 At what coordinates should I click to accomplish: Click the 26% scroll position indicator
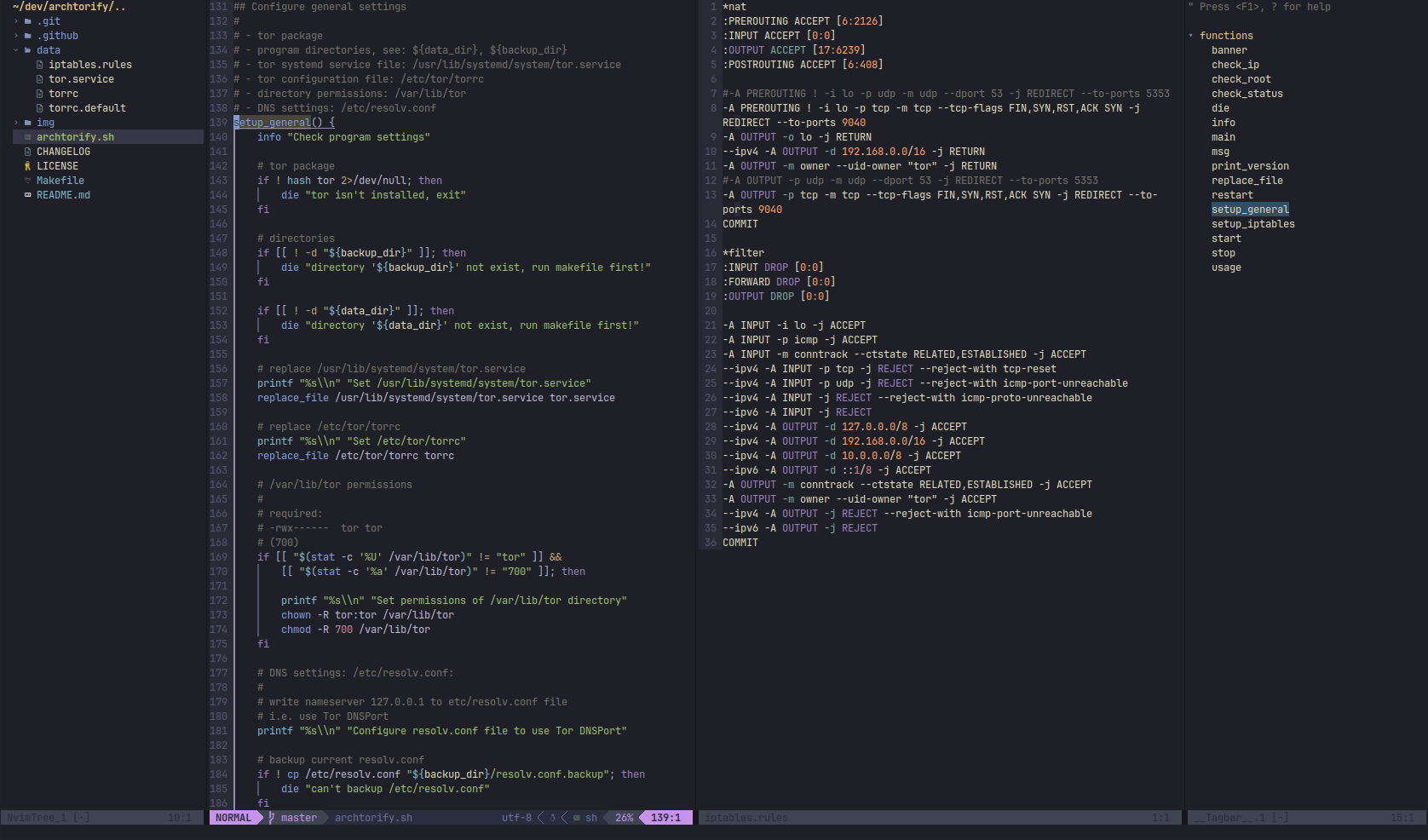click(x=625, y=818)
